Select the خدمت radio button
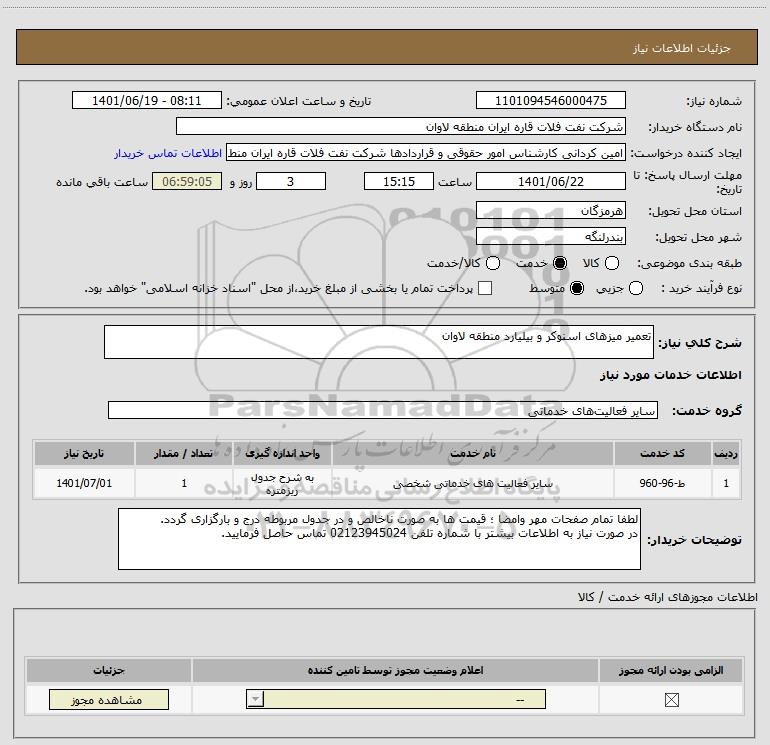The height and width of the screenshot is (745, 770). pyautogui.click(x=560, y=263)
